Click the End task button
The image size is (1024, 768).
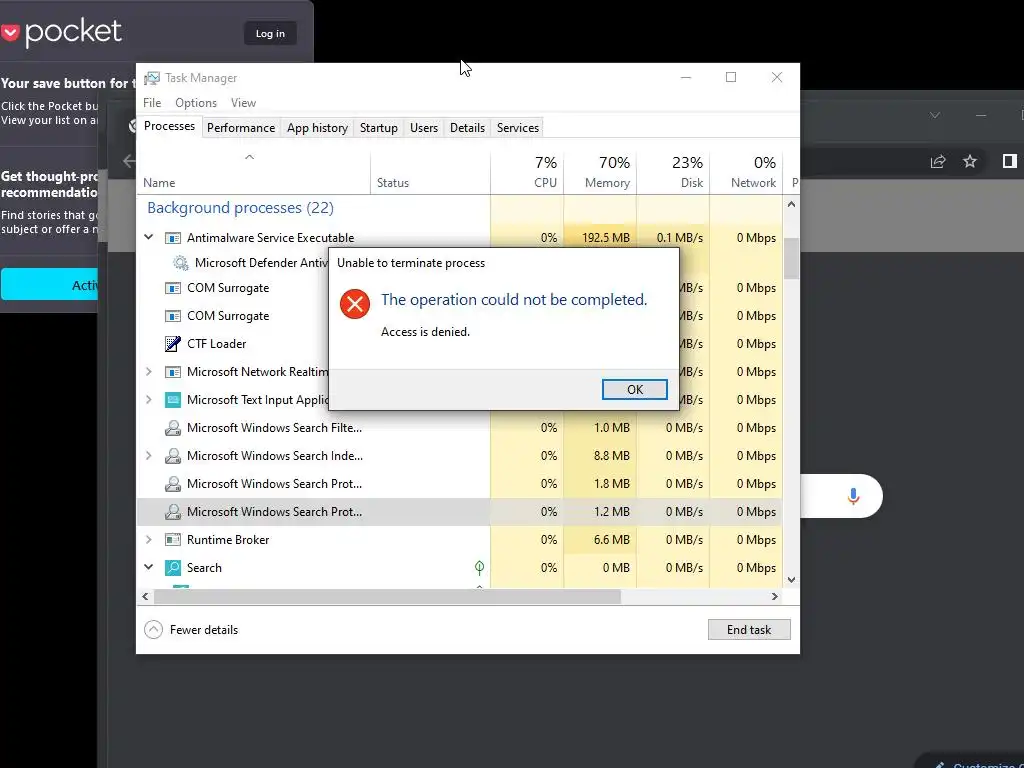749,630
